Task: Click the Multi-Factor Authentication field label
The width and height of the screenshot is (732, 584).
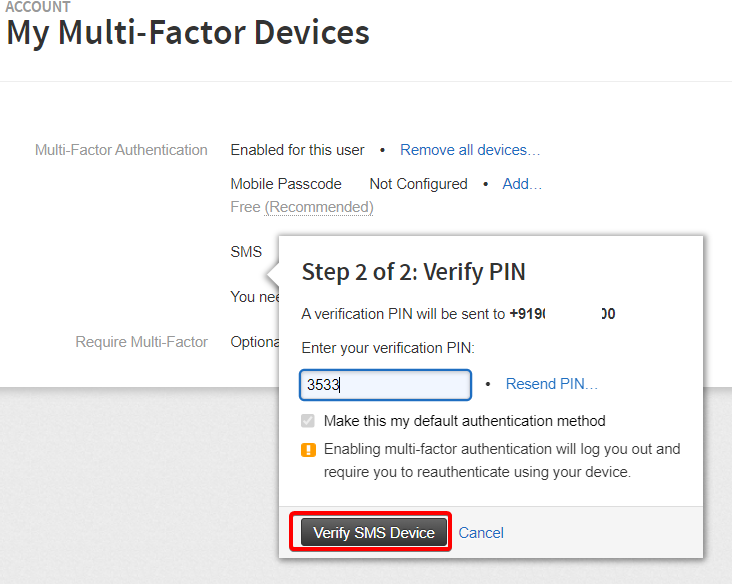Action: click(x=121, y=150)
